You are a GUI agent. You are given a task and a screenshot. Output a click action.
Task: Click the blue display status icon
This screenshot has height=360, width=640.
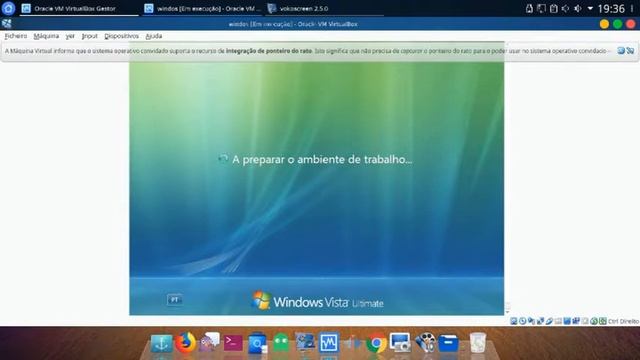click(567, 321)
